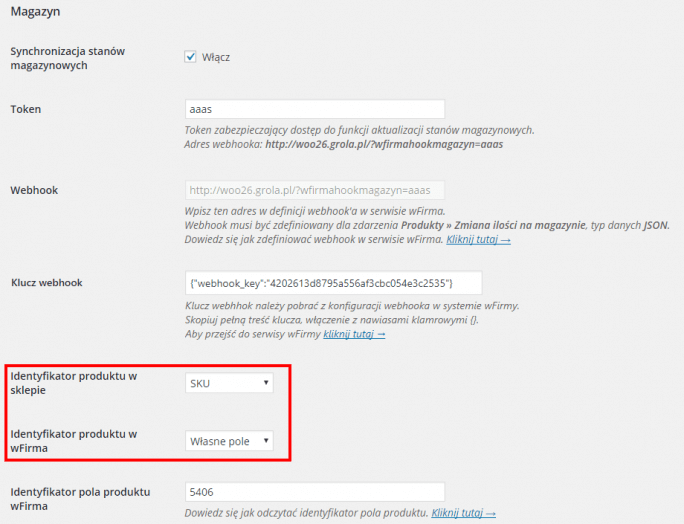The height and width of the screenshot is (524, 684).
Task: Toggle the Włącz synchronization checkbox
Action: tap(190, 57)
